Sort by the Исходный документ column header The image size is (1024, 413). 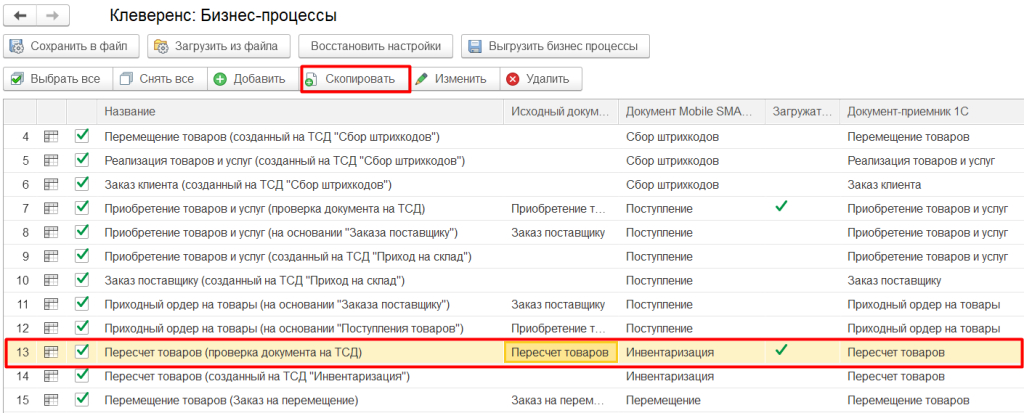[x=562, y=112]
